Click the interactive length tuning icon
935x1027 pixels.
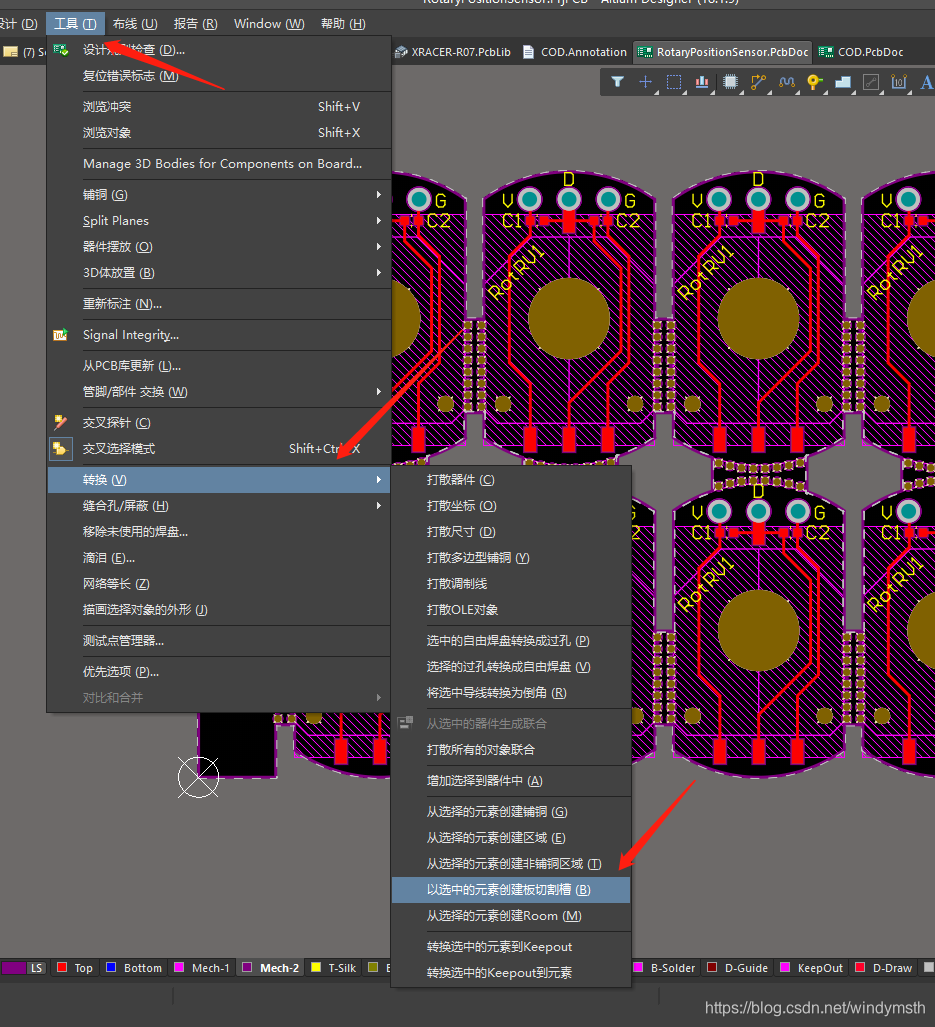coord(786,82)
